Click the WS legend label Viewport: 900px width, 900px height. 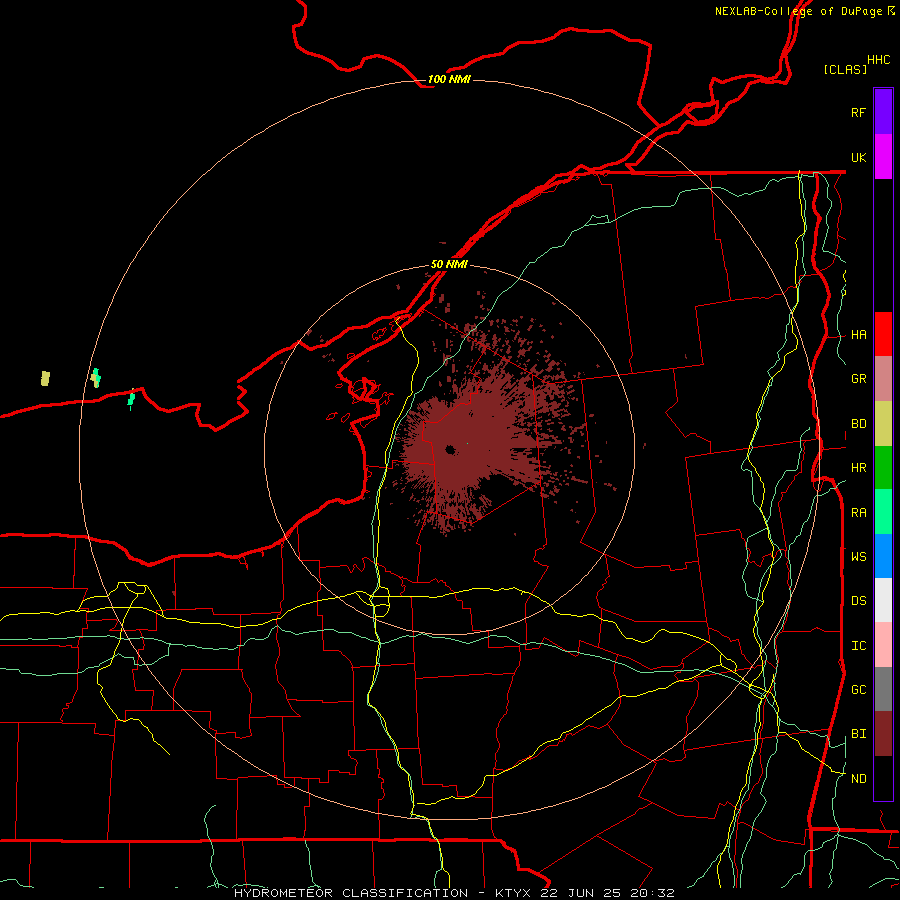tap(858, 557)
